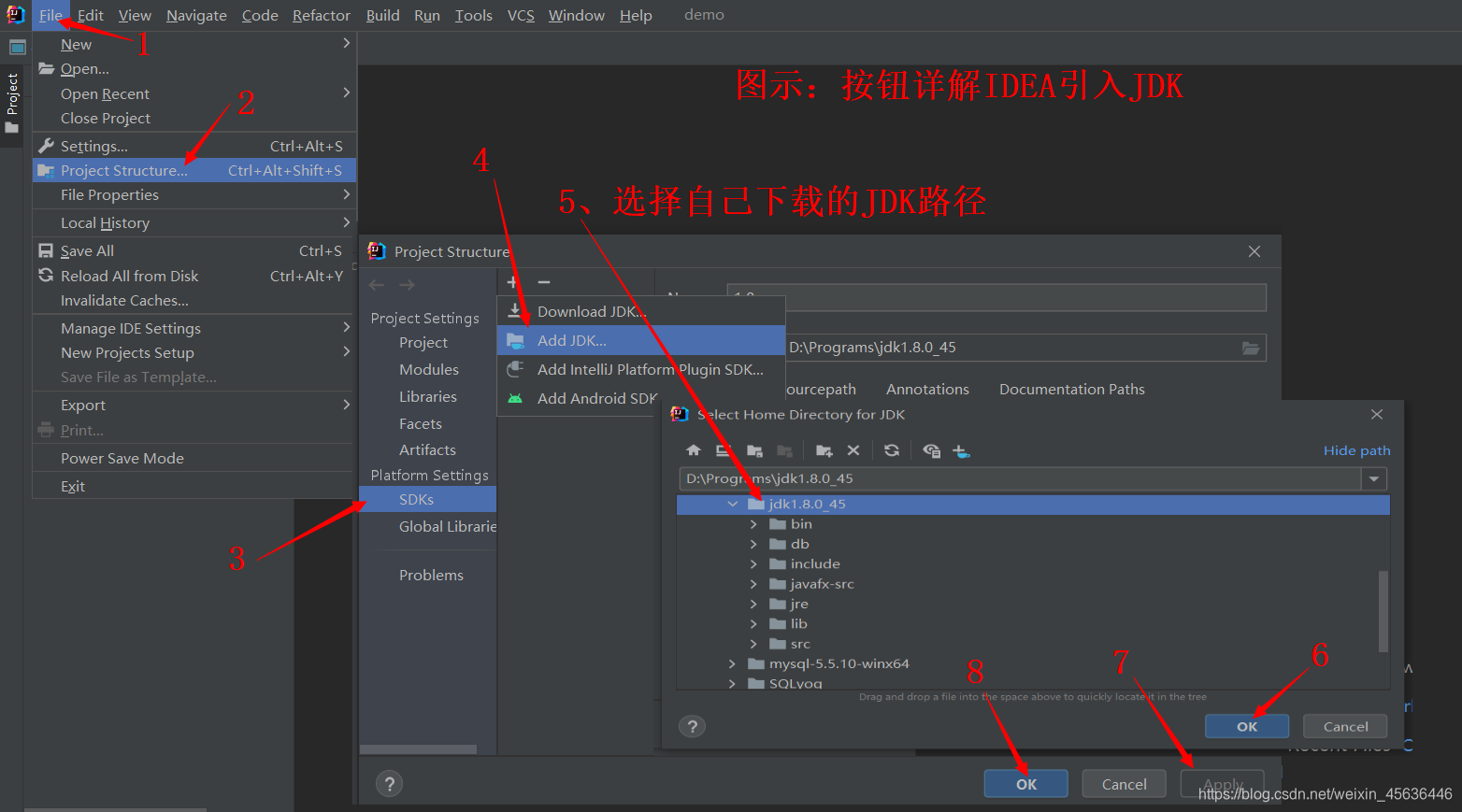Click the plugin icon beside Add IntelliJ Platform Plugin SDK
Viewport: 1462px width, 812px height.
click(x=515, y=369)
